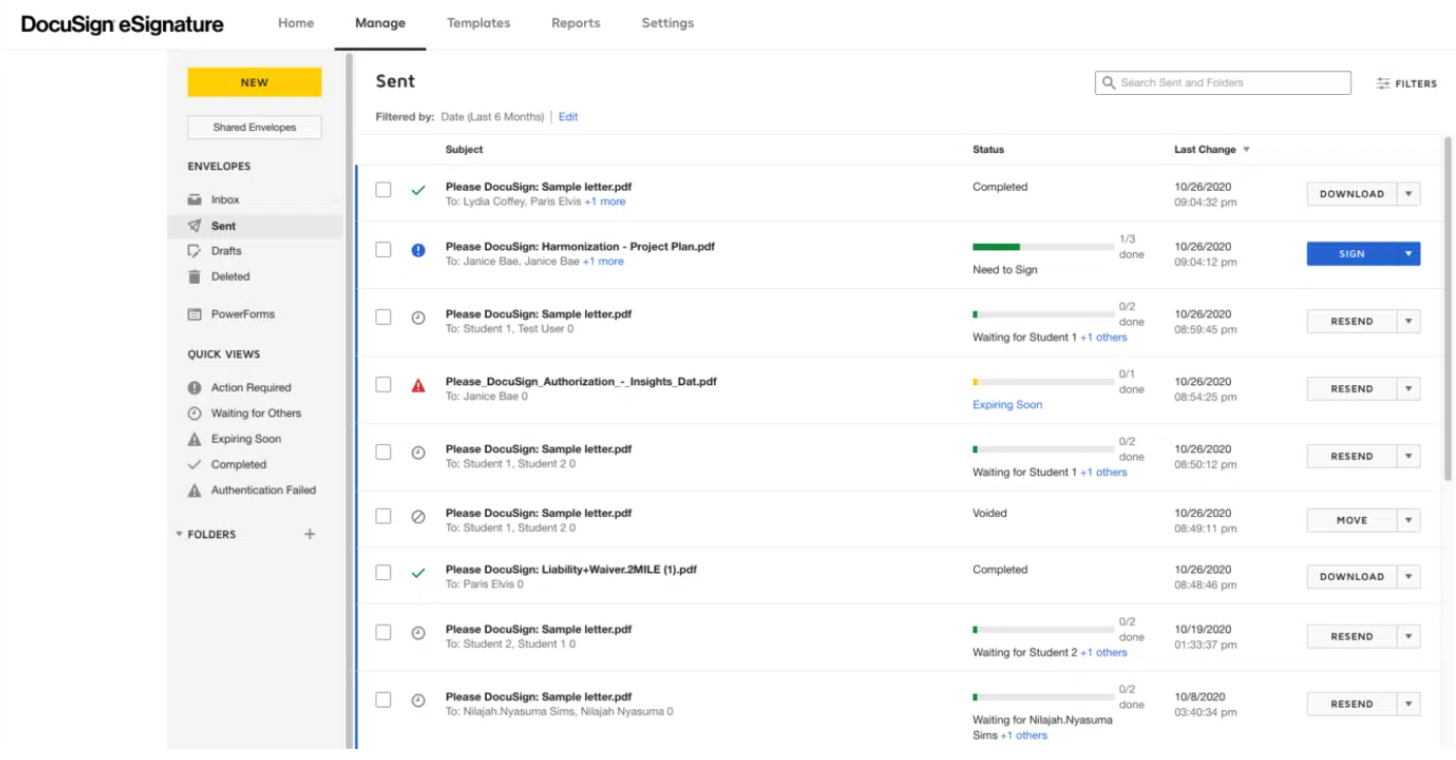The height and width of the screenshot is (760, 1456).
Task: Open dropdown arrow next to blue Sign button
Action: tap(1408, 254)
